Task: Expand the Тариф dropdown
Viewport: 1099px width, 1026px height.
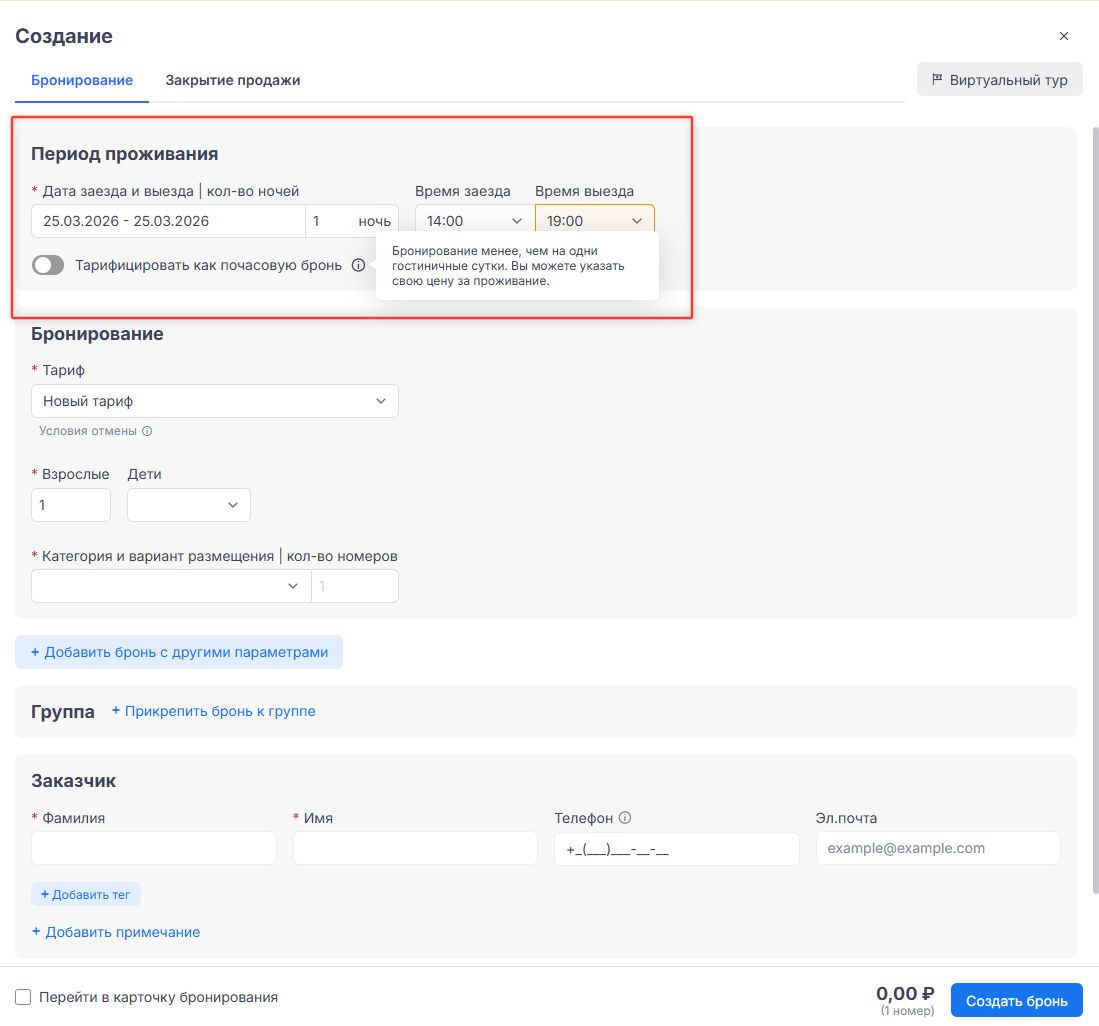Action: 214,401
